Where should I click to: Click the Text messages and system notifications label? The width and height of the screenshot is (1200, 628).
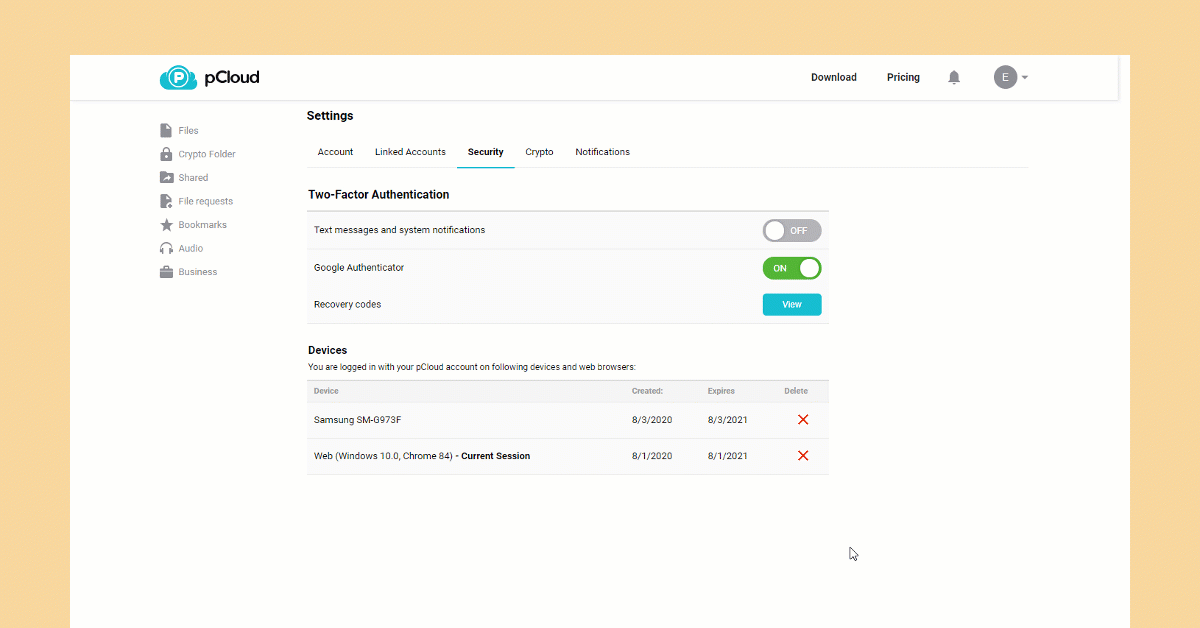tap(399, 230)
